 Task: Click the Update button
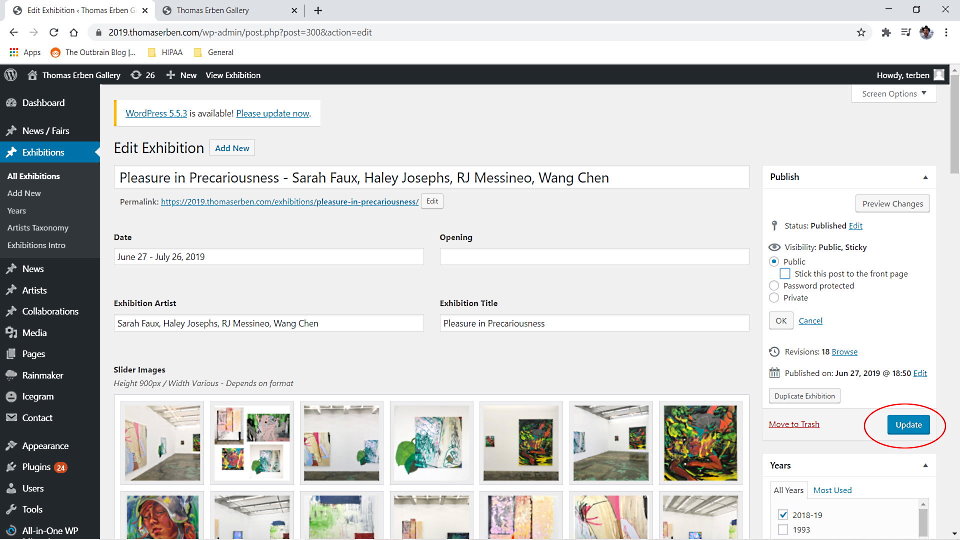coord(908,425)
